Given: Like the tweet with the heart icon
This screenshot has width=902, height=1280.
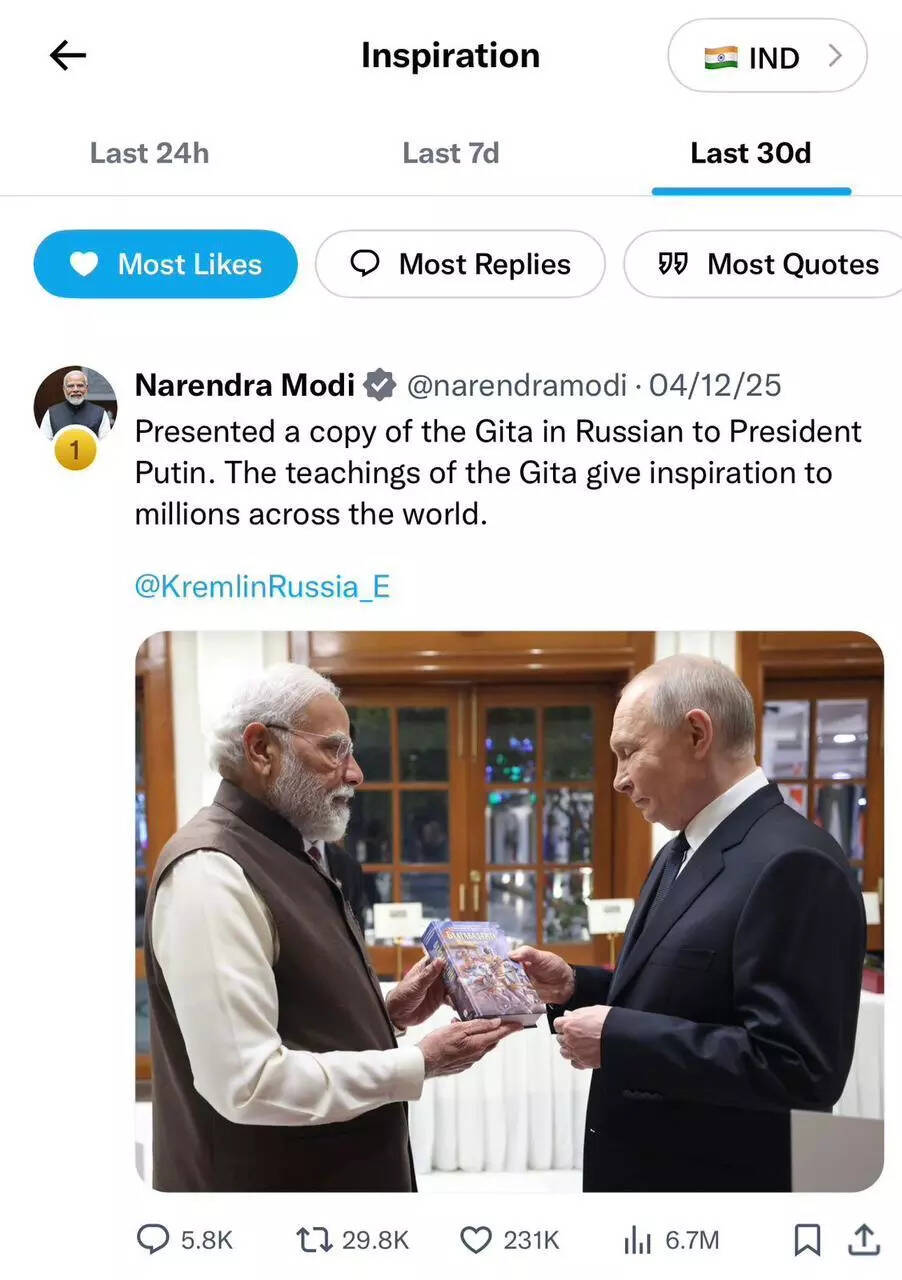Looking at the screenshot, I should (x=477, y=1240).
